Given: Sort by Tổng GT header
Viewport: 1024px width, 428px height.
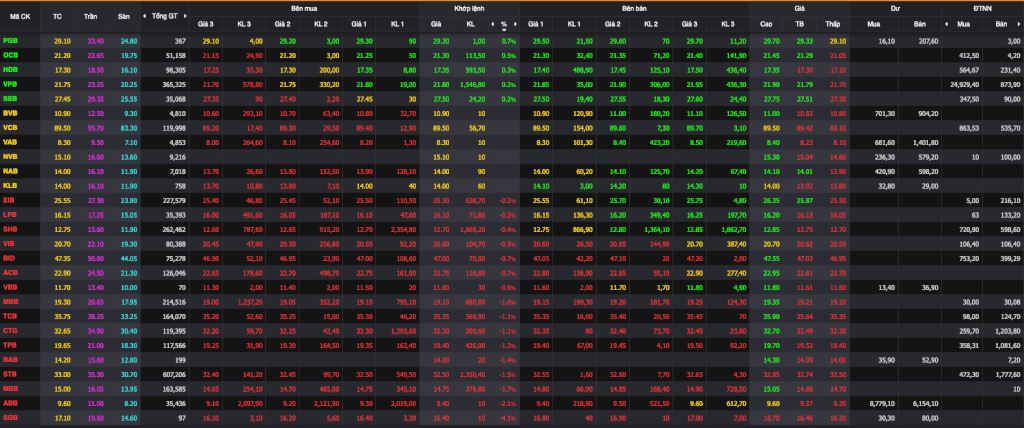Looking at the screenshot, I should [x=164, y=16].
